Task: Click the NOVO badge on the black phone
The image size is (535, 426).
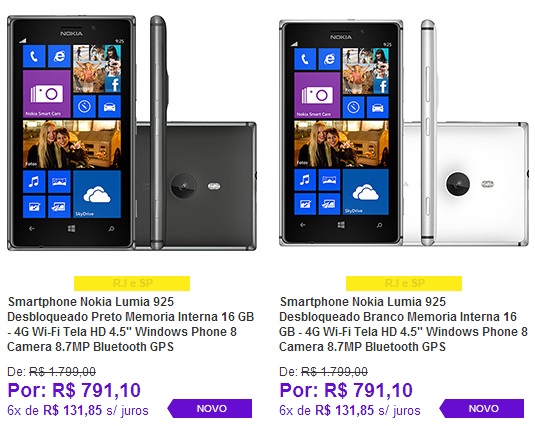Action: pyautogui.click(x=210, y=408)
